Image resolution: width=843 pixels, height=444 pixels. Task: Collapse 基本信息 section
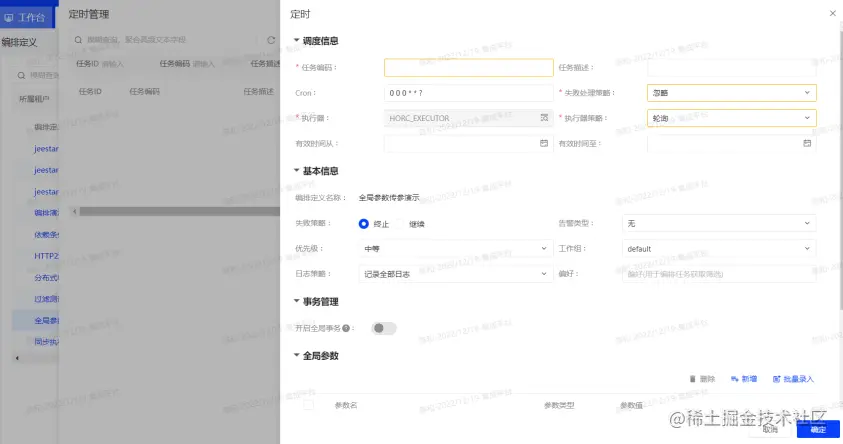tap(296, 170)
